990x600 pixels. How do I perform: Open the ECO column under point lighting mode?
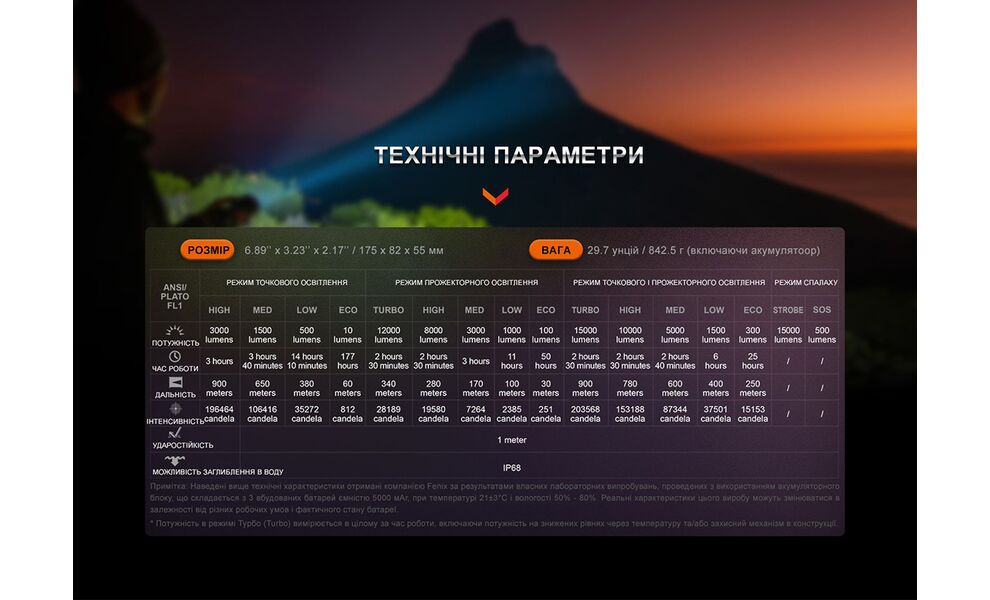click(346, 310)
